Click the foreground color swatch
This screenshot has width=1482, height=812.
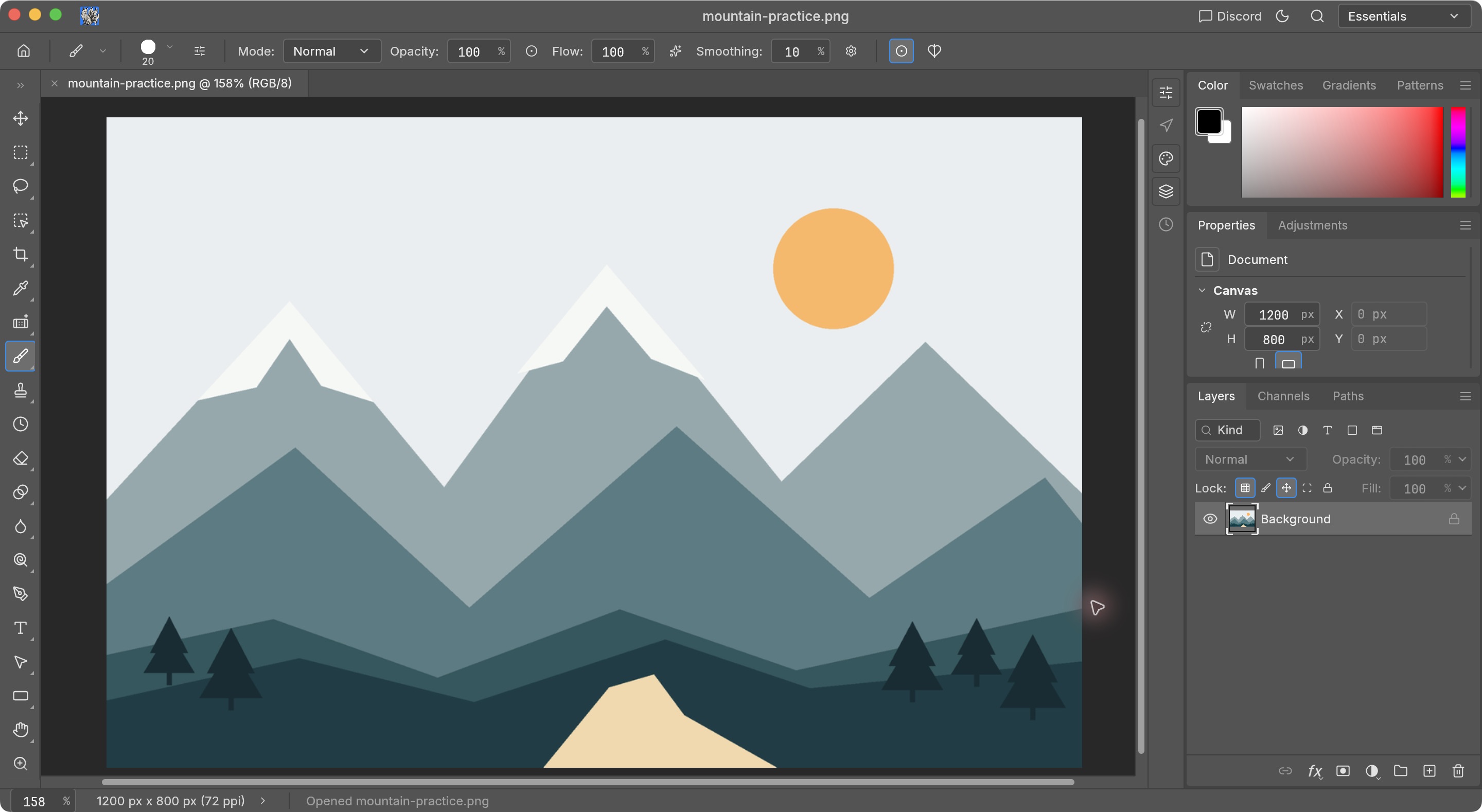point(1209,121)
